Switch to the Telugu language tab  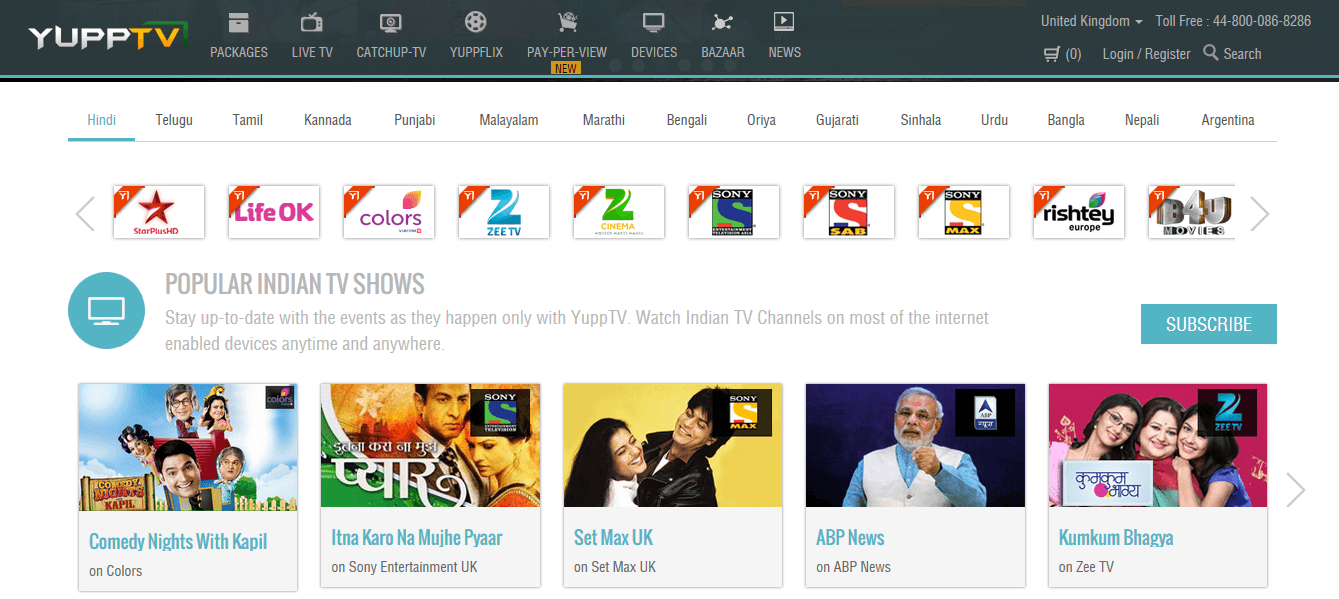point(174,120)
